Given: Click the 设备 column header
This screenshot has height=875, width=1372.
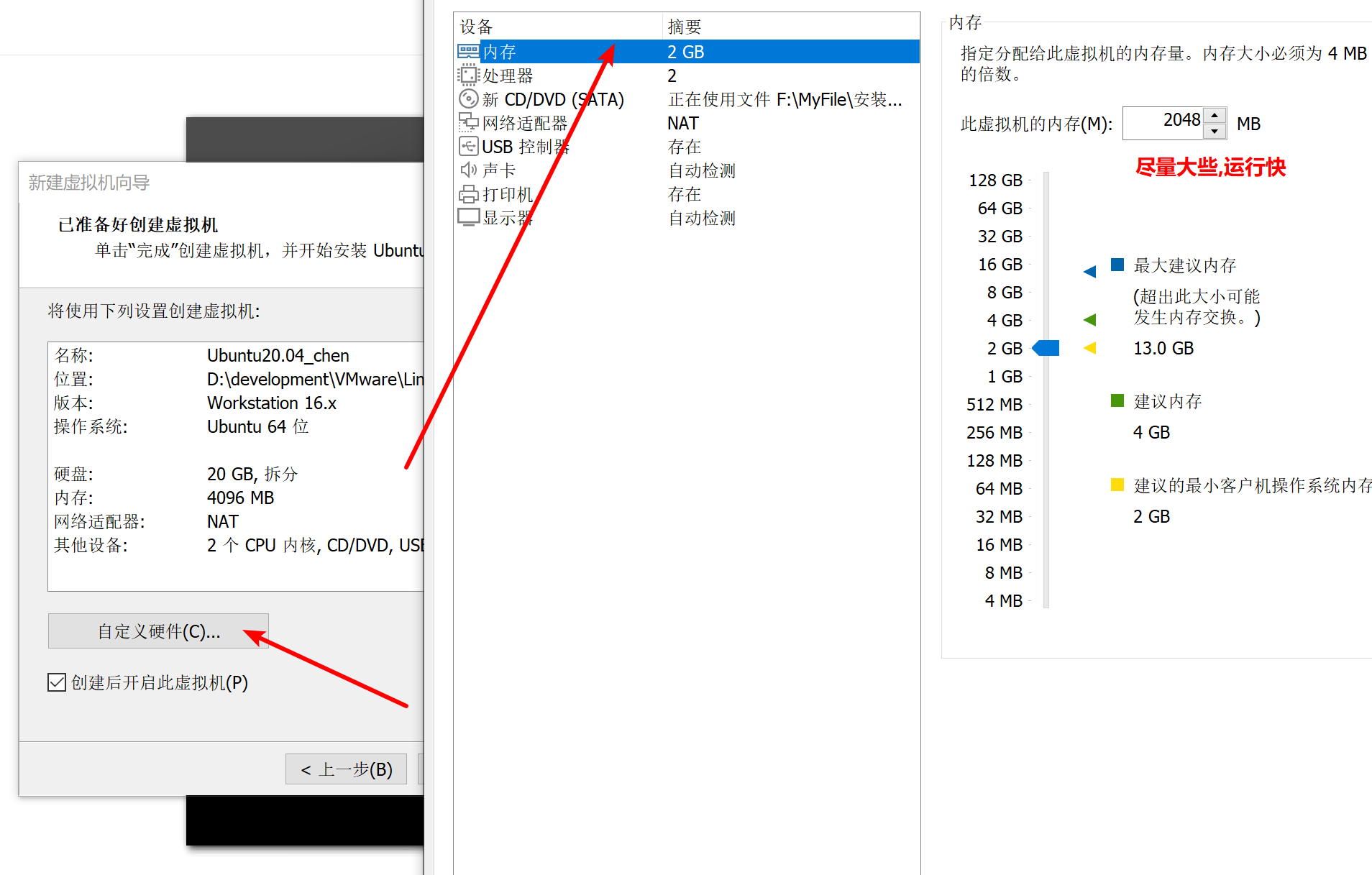Looking at the screenshot, I should 558,27.
